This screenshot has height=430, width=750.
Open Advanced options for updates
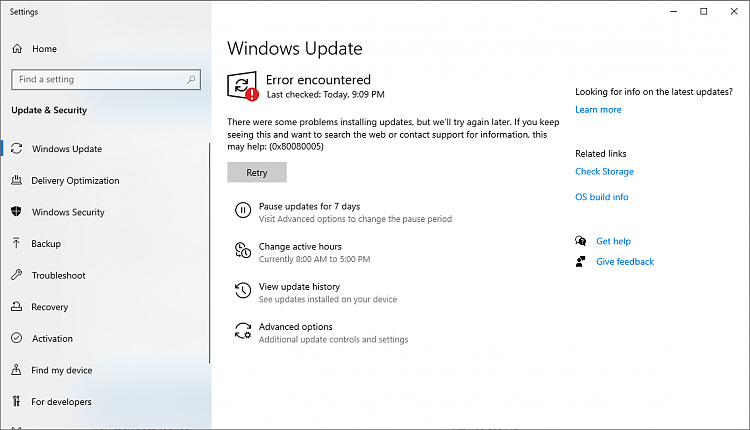(x=296, y=327)
